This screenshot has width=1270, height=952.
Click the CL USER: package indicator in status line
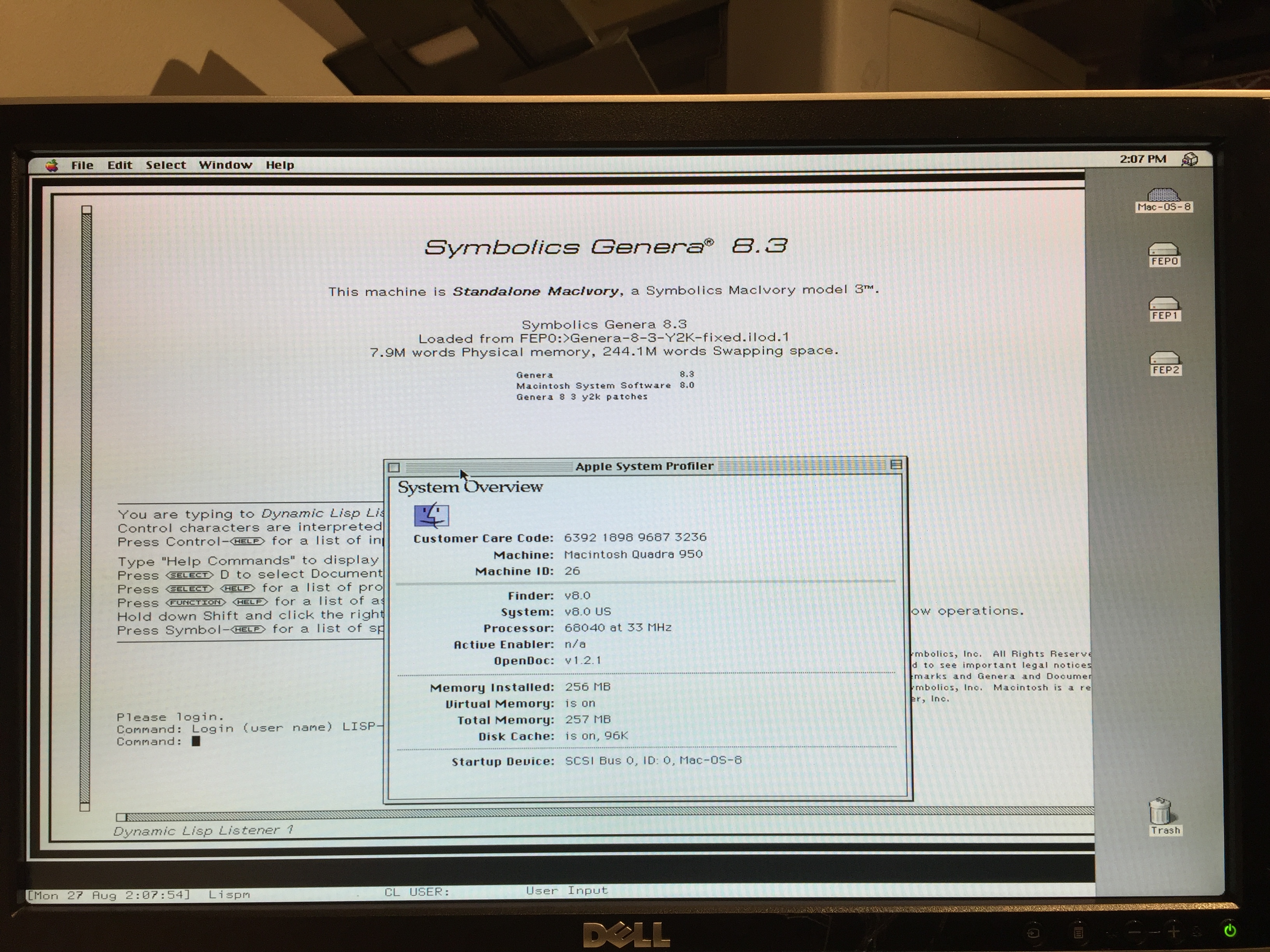(417, 892)
